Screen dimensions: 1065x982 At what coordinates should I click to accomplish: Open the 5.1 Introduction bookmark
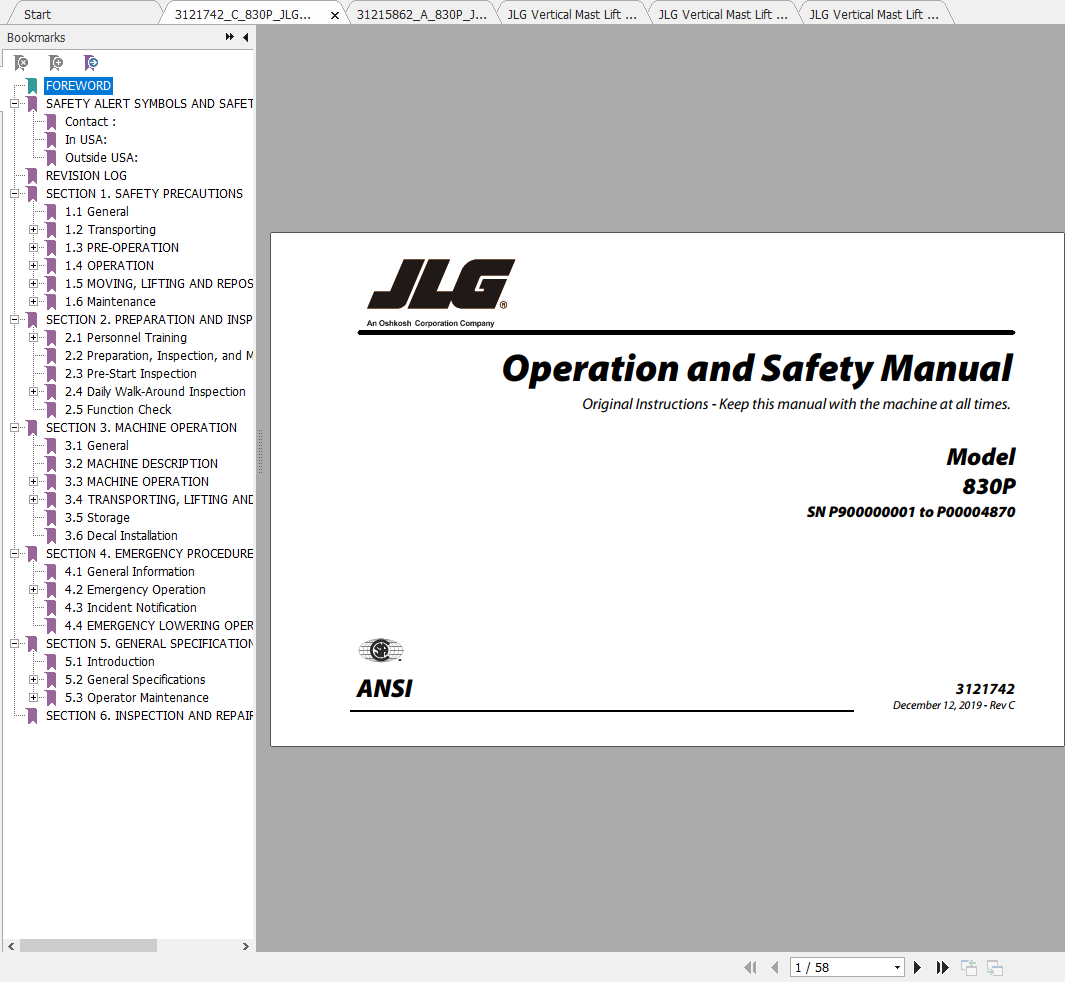(x=109, y=661)
